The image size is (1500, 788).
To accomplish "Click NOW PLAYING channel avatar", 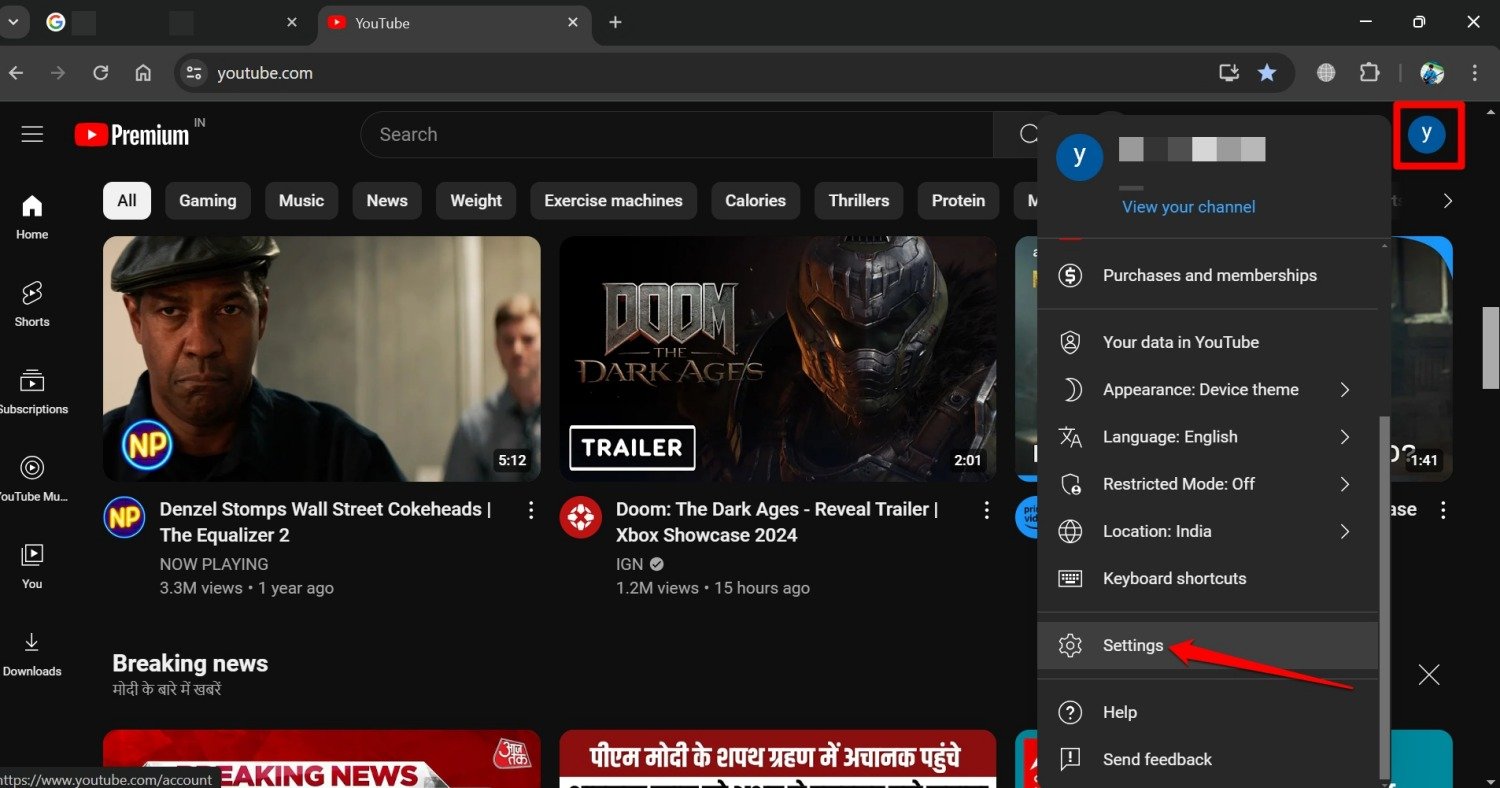I will tap(125, 517).
